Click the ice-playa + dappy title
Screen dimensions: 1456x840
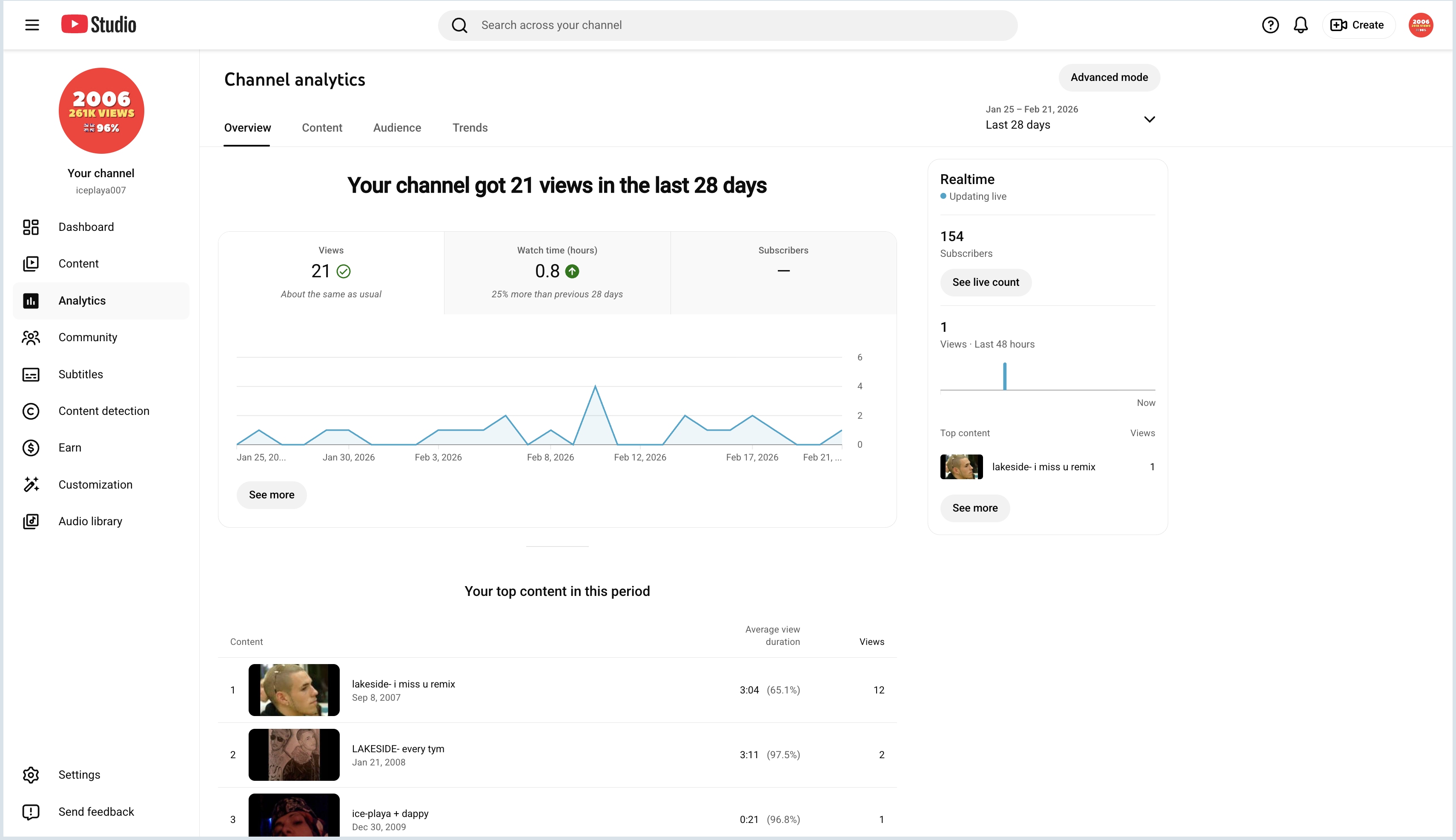point(390,814)
